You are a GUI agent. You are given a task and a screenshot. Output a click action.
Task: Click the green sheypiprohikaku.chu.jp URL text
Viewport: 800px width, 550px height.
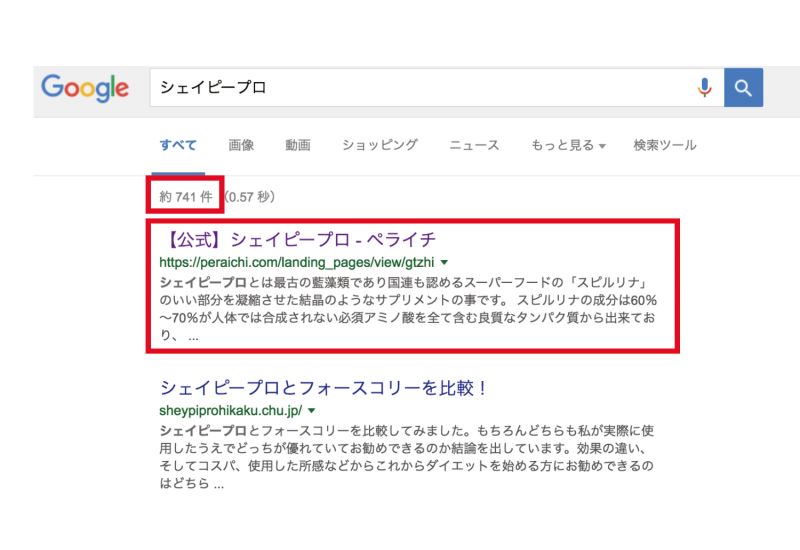[231, 411]
